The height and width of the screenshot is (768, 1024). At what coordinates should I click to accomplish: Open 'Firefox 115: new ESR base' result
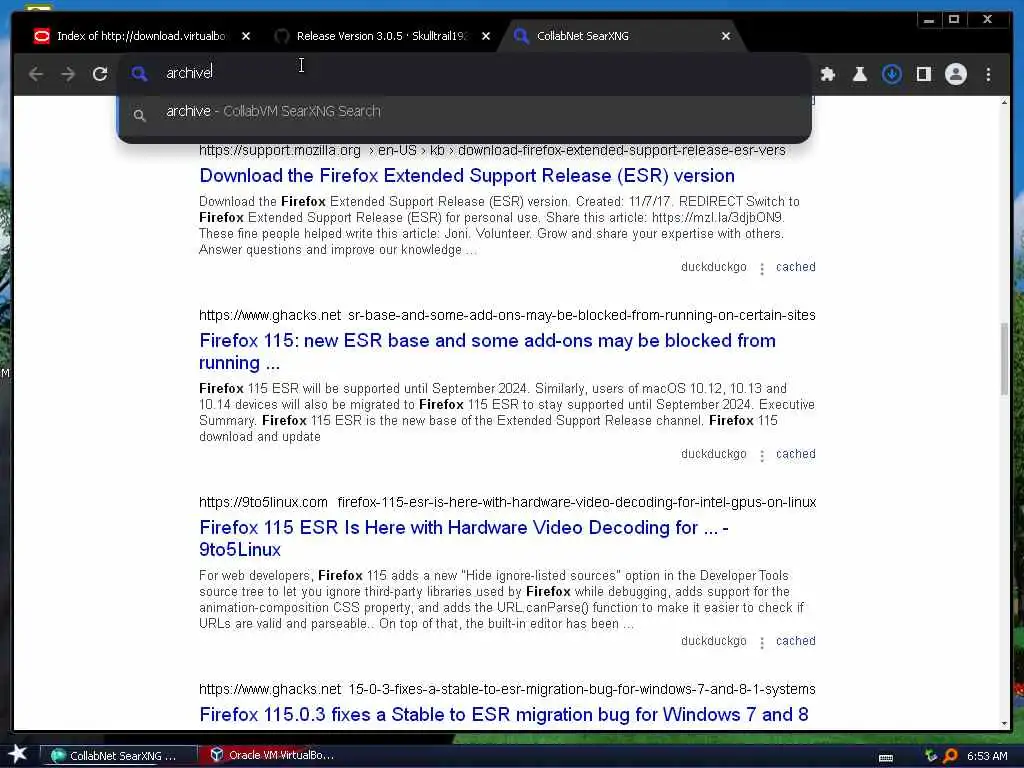tap(487, 351)
